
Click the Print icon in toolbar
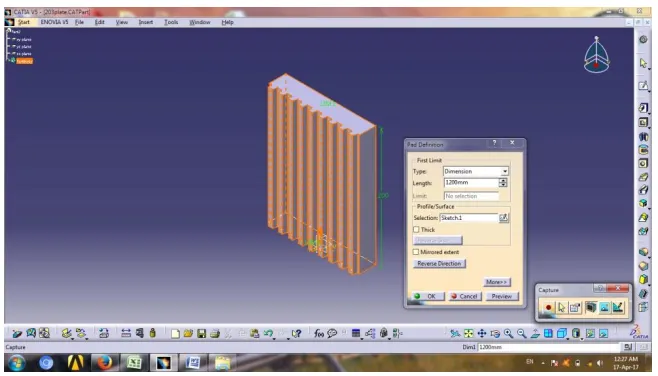point(215,334)
